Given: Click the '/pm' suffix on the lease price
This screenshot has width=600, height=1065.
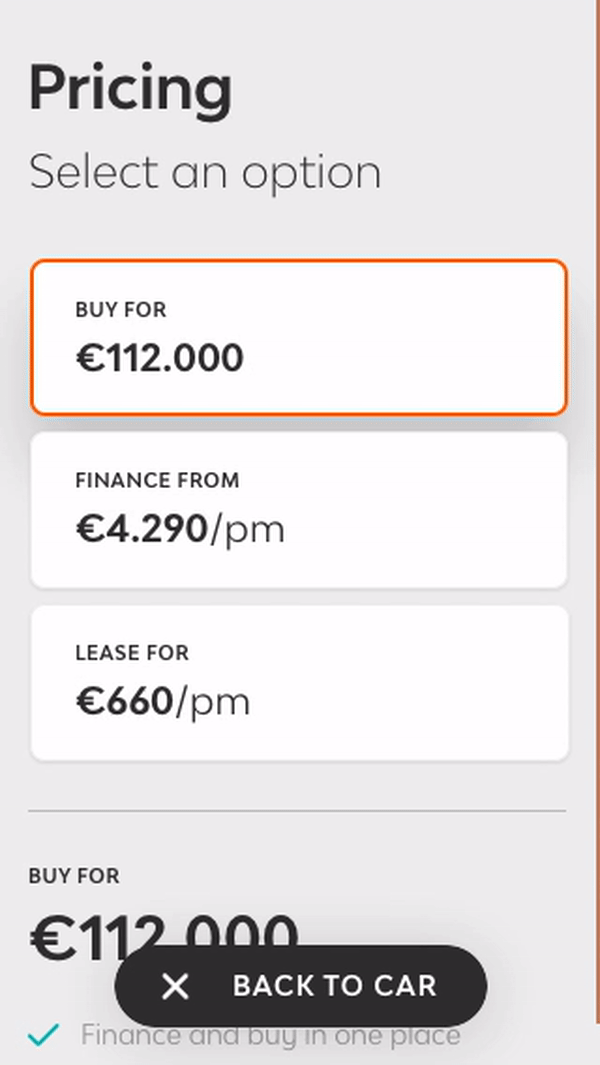Looking at the screenshot, I should [x=213, y=703].
